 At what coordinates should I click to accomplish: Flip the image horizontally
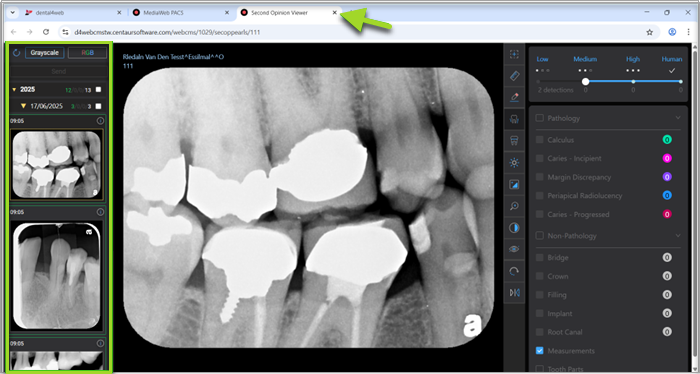tap(514, 293)
